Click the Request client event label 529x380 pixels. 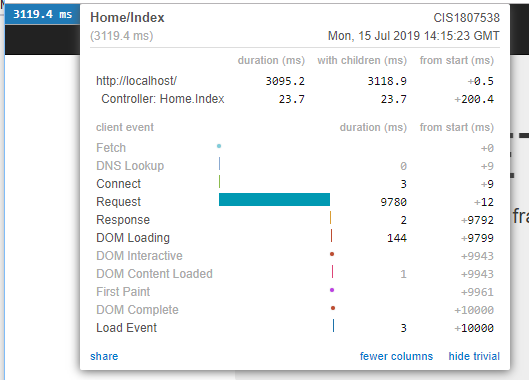click(x=118, y=202)
